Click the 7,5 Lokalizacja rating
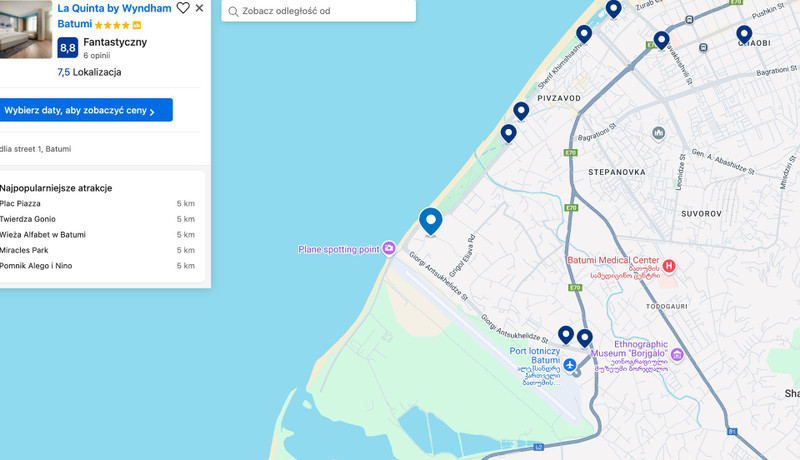Image resolution: width=800 pixels, height=460 pixels. [x=89, y=72]
